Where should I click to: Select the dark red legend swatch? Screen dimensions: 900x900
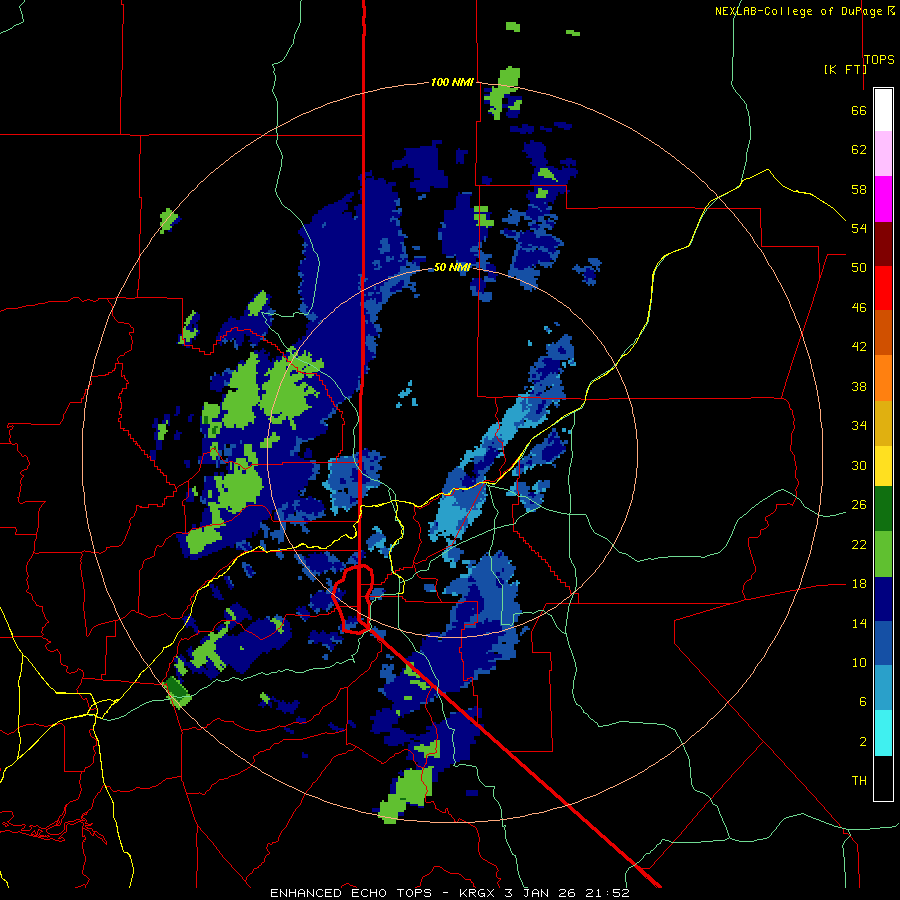(x=883, y=243)
